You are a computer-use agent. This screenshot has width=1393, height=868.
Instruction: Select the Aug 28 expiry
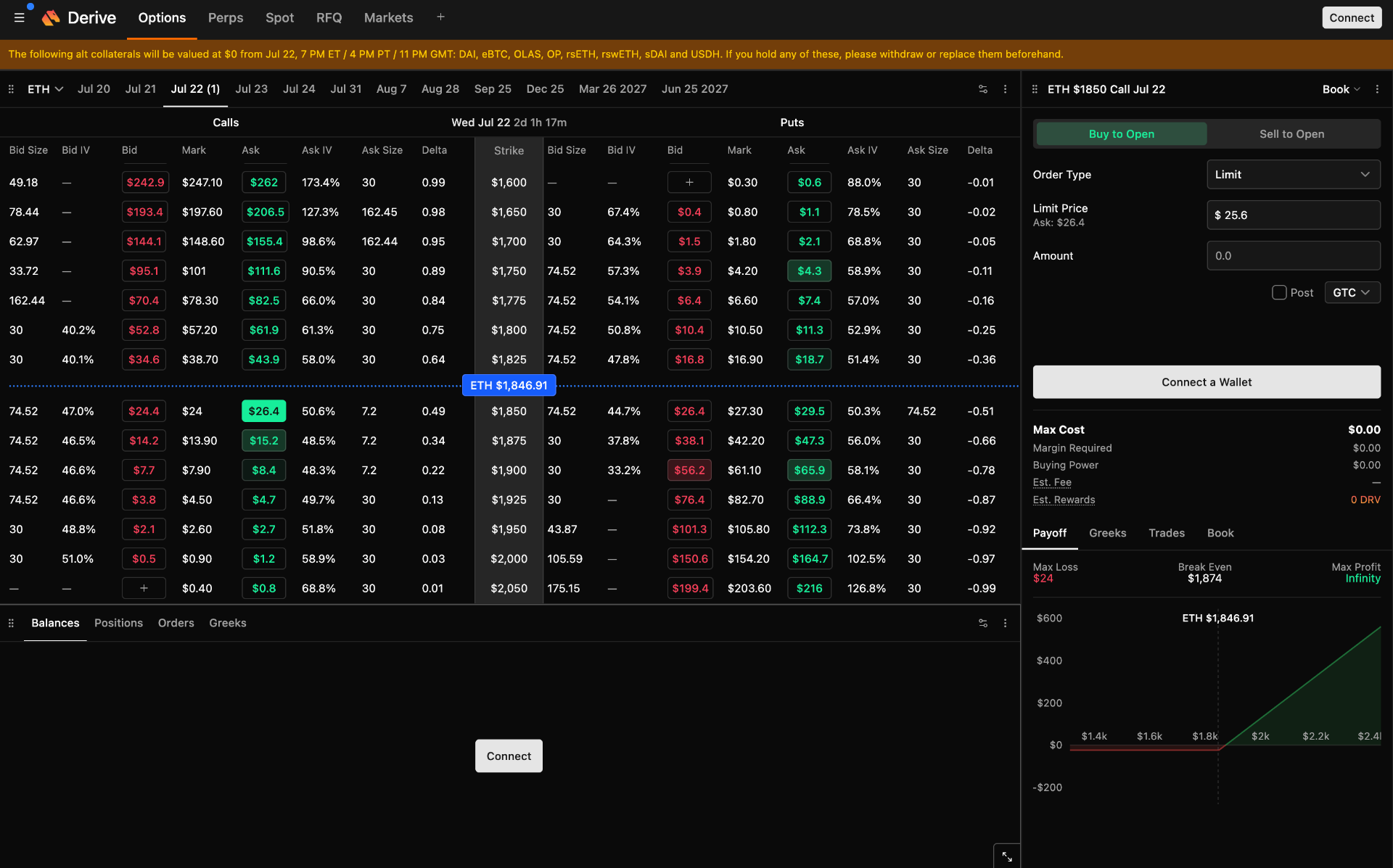coord(440,89)
